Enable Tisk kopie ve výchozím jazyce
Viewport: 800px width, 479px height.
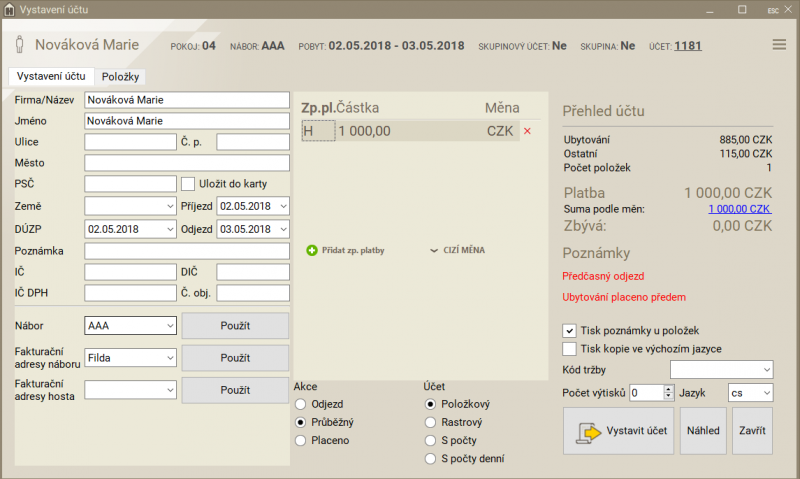(x=570, y=349)
